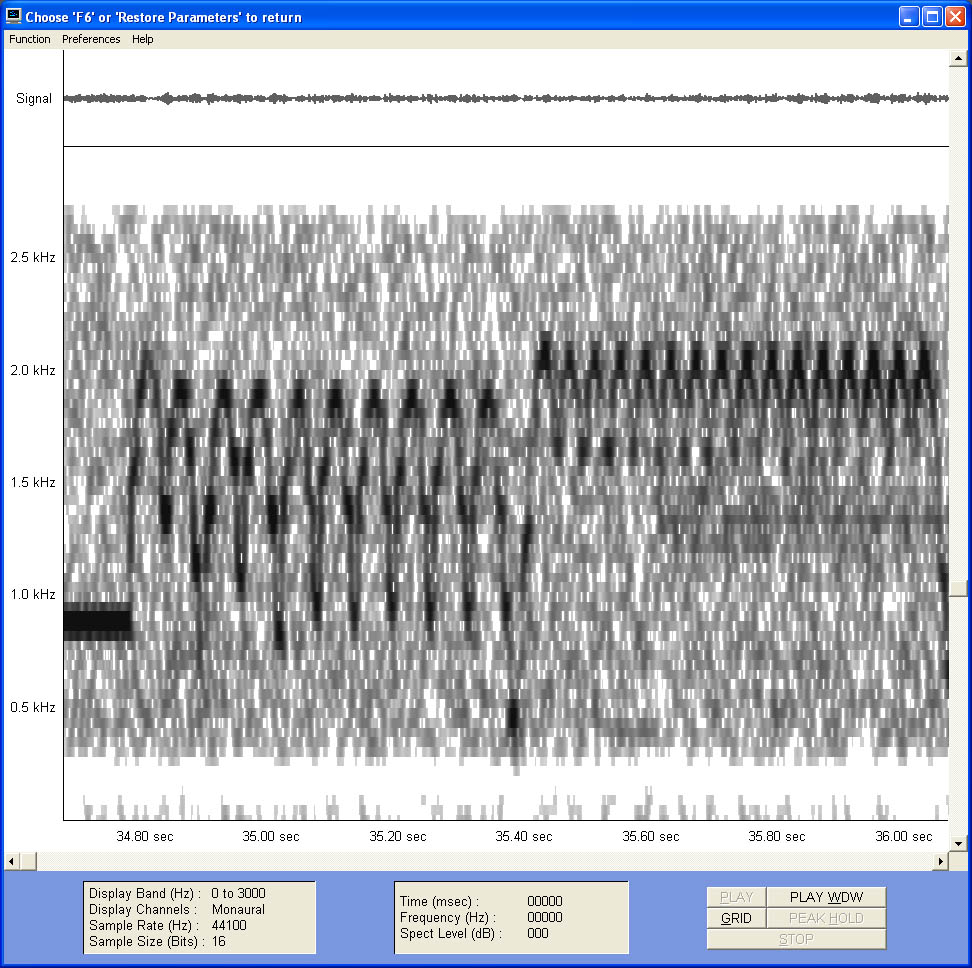Click the Spect Level (dB) readout value
This screenshot has height=968, width=972.
click(x=538, y=933)
